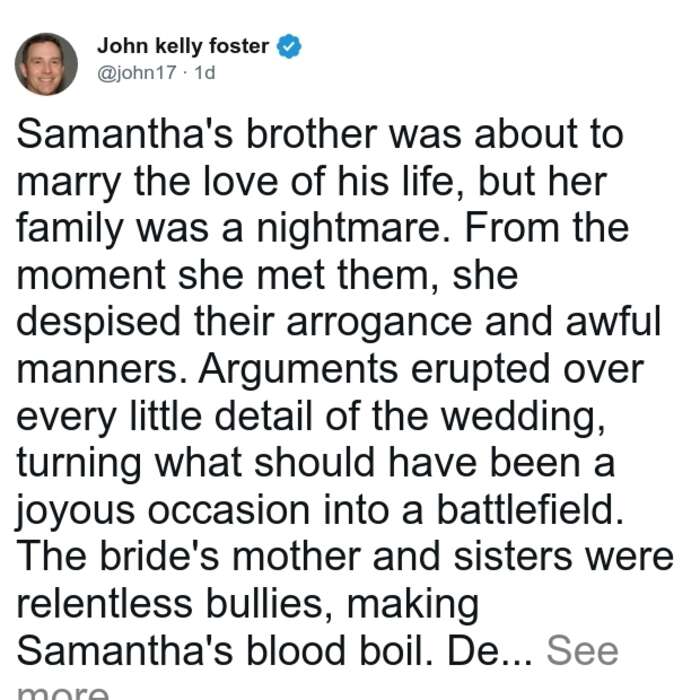Screen dimensions: 700x700
Task: Click the first line starting "Samantha's brother"
Action: pos(320,134)
